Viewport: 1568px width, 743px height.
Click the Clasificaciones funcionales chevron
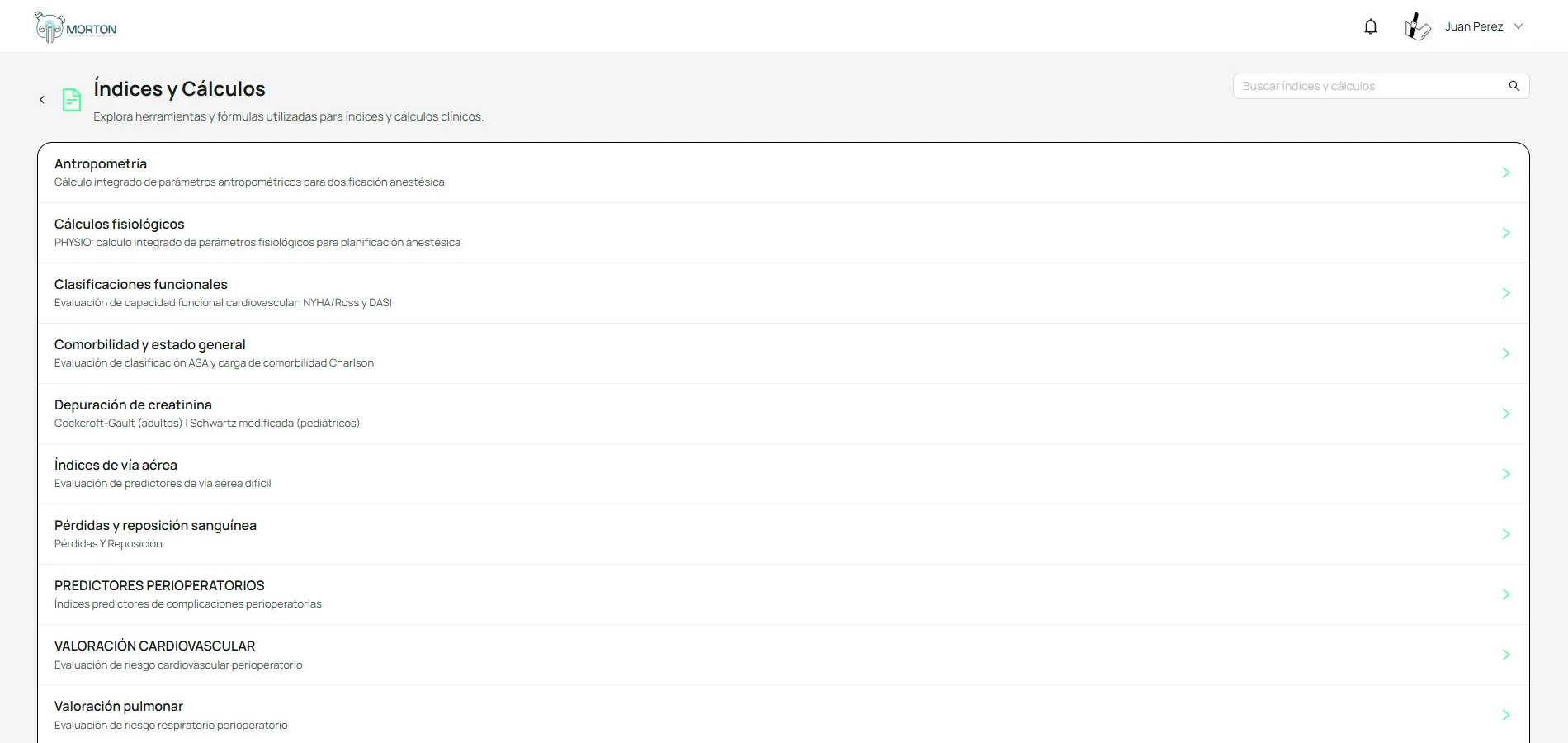coord(1506,293)
